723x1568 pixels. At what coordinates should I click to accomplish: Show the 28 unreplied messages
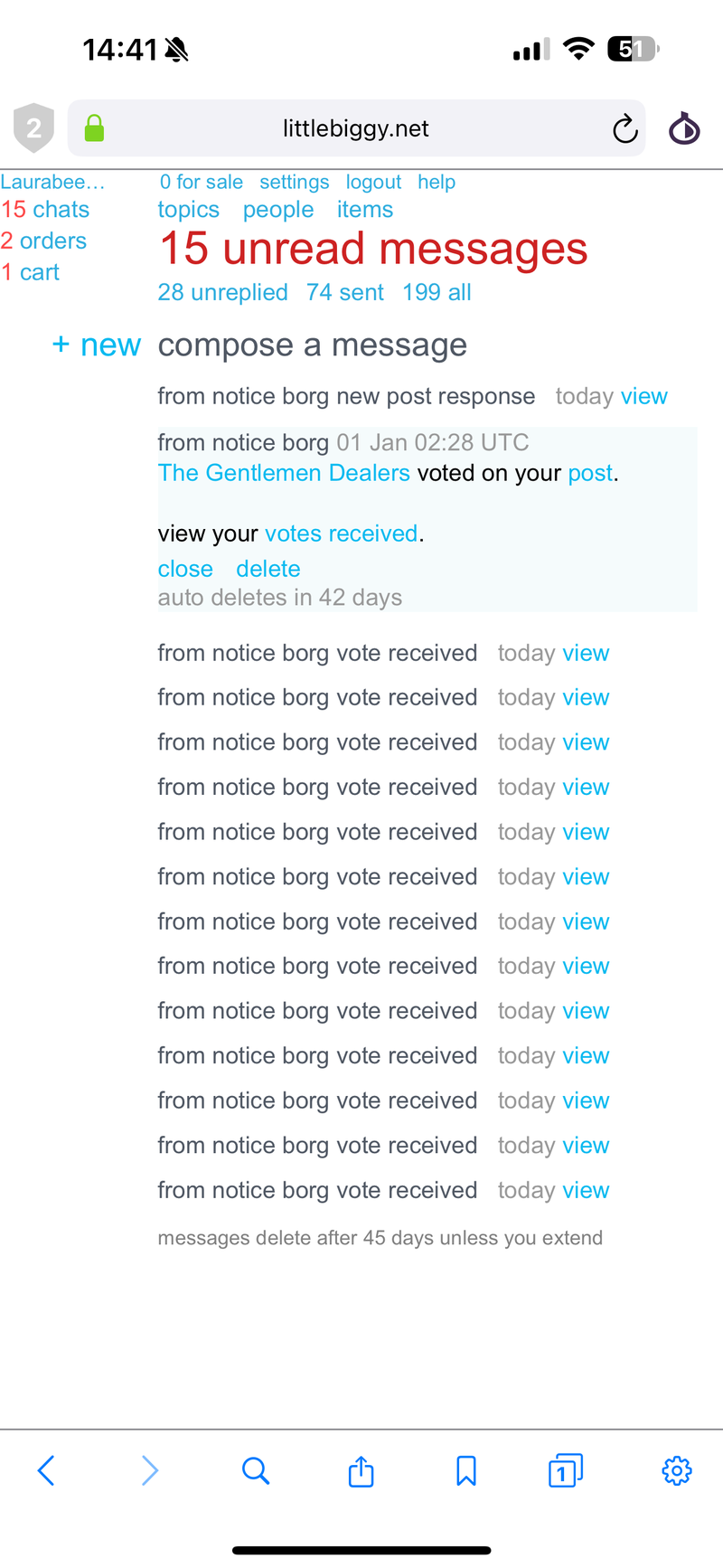pos(222,292)
